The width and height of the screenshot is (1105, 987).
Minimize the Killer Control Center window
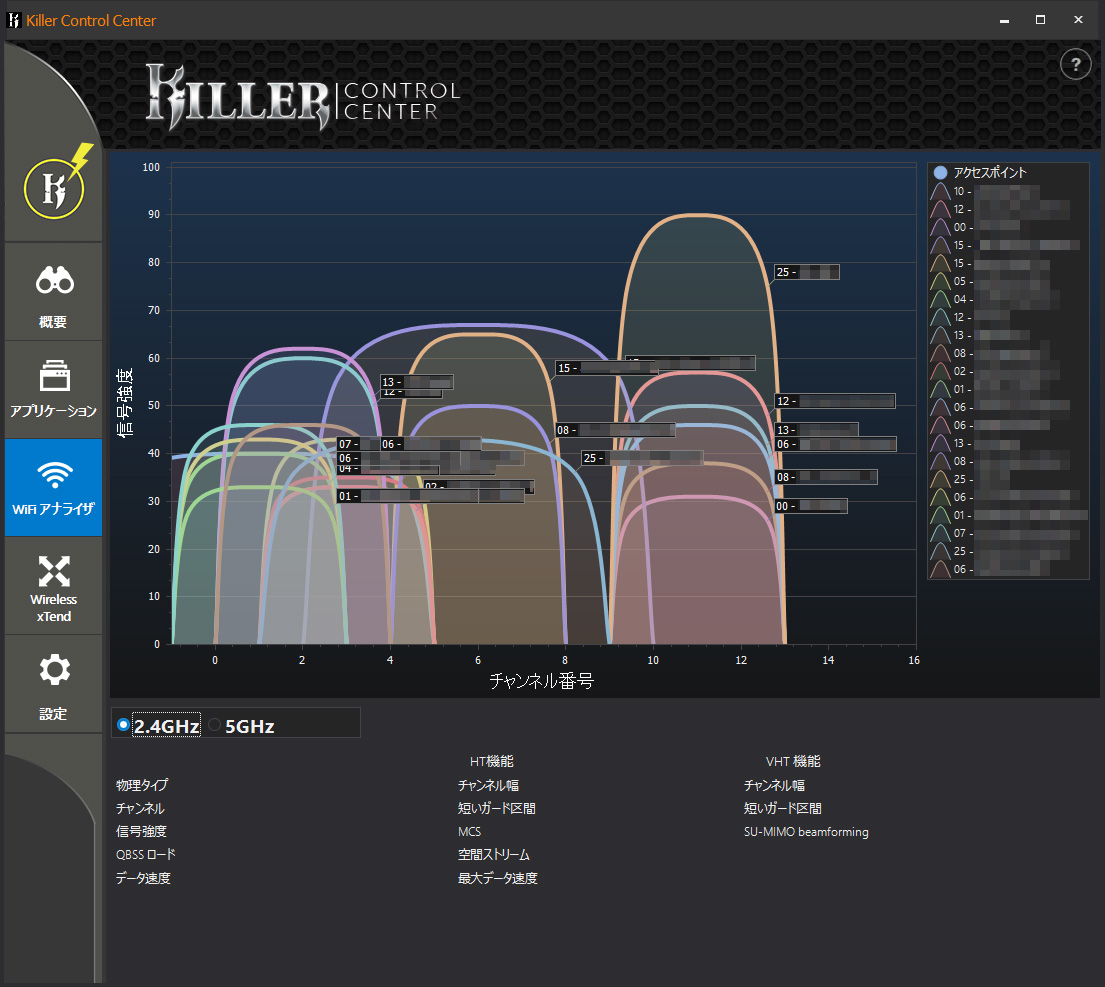point(1004,20)
